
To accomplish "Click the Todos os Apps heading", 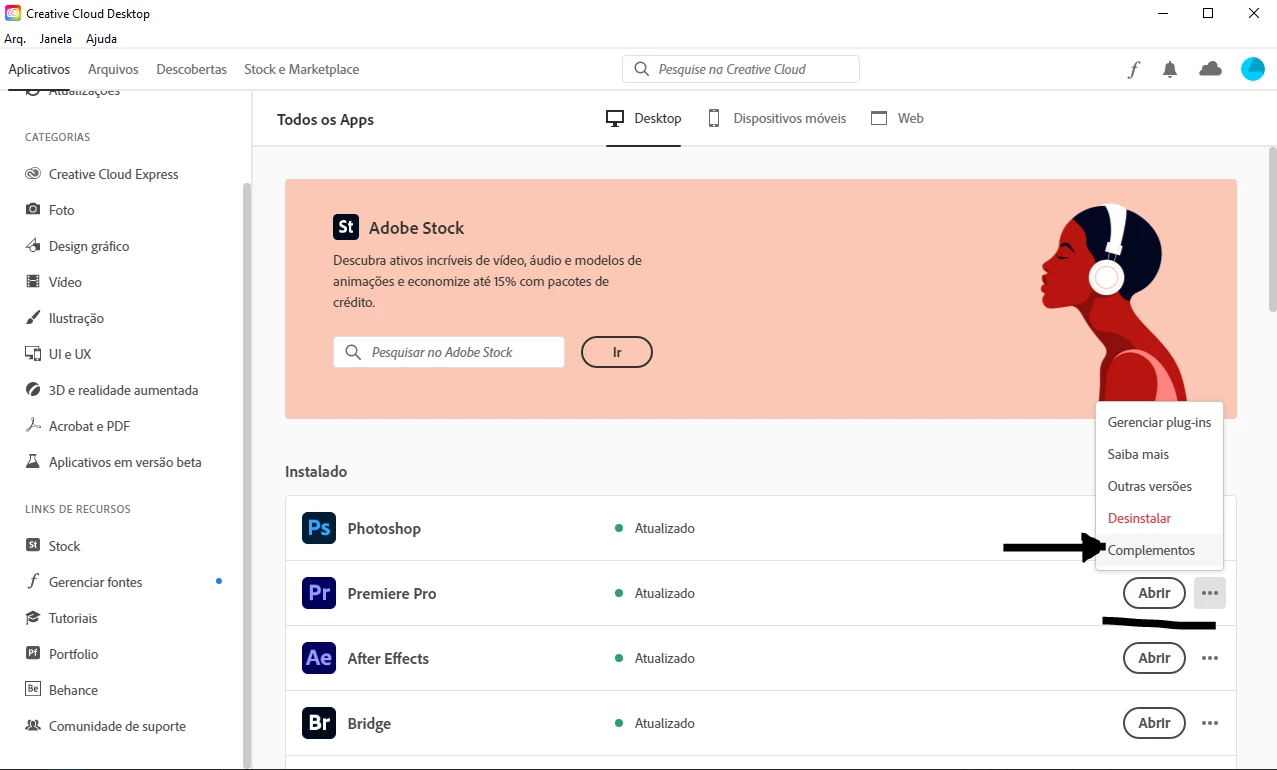I will [x=325, y=119].
